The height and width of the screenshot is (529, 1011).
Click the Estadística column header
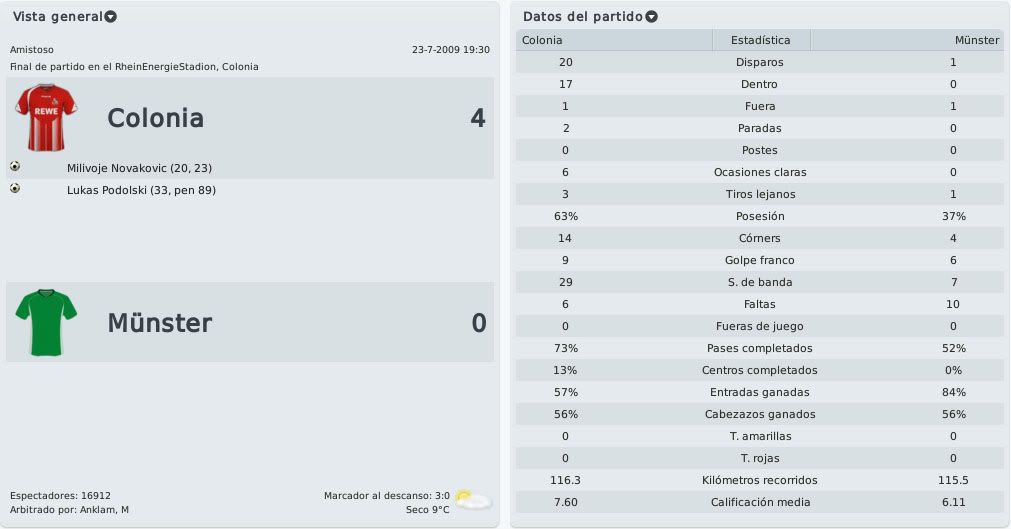tap(761, 40)
